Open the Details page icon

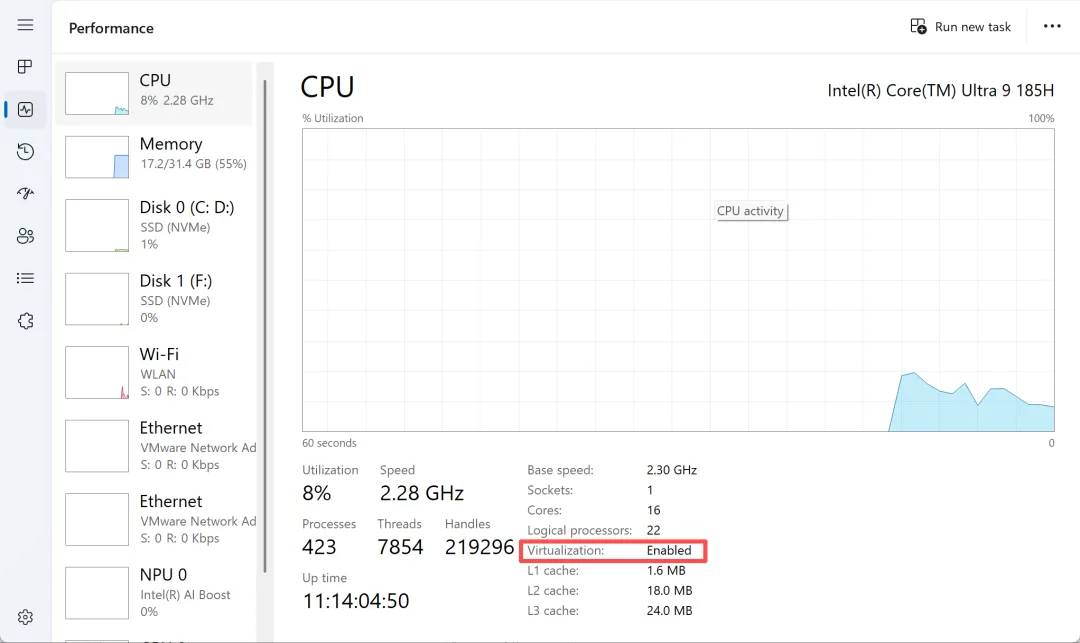click(25, 278)
